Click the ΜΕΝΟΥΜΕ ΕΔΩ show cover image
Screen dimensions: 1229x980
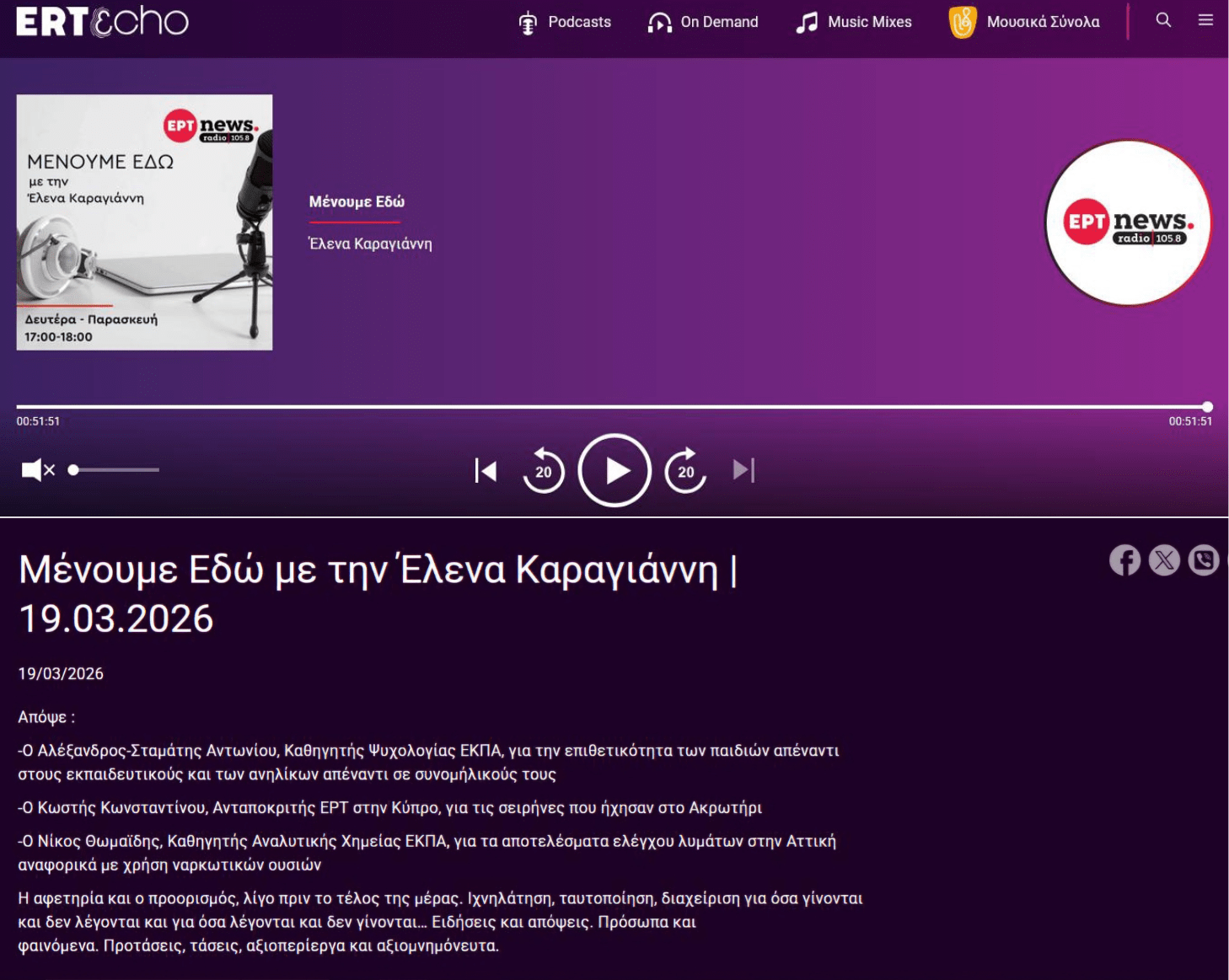[x=144, y=222]
